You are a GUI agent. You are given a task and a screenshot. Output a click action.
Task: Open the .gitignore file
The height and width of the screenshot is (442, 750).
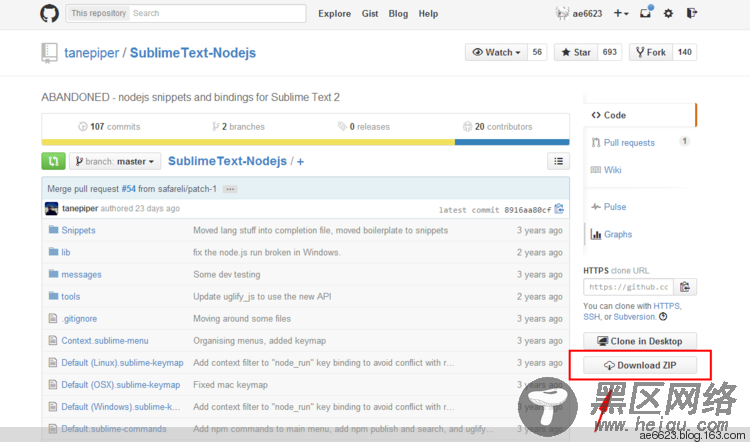(x=79, y=319)
